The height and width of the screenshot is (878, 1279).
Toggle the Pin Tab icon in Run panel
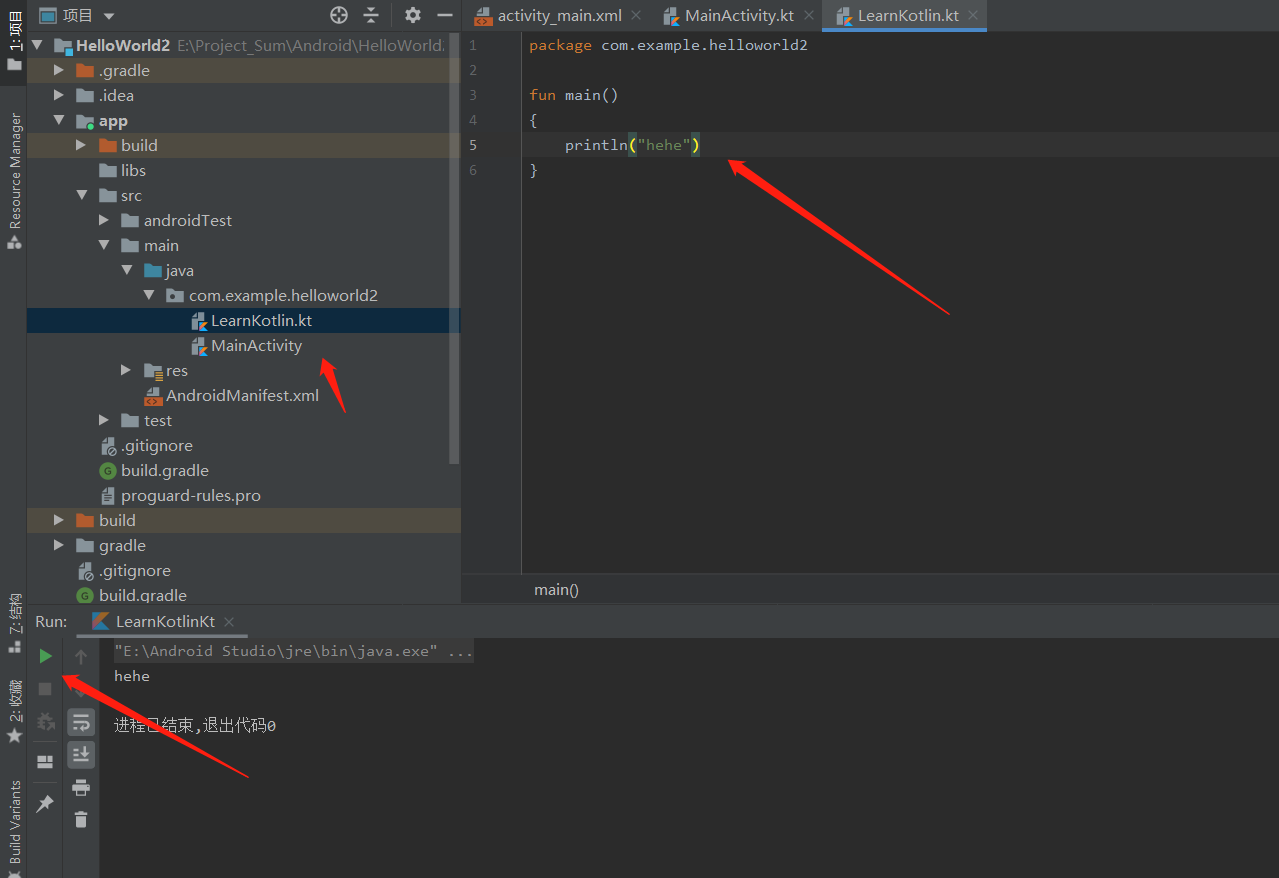coord(45,804)
